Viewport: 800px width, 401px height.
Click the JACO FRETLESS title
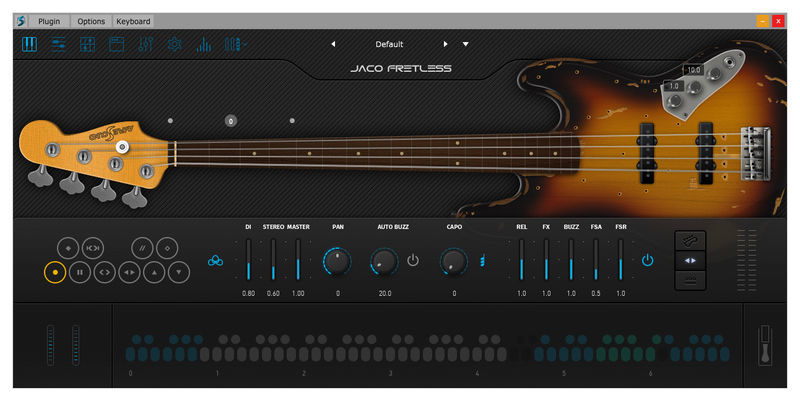coord(401,68)
